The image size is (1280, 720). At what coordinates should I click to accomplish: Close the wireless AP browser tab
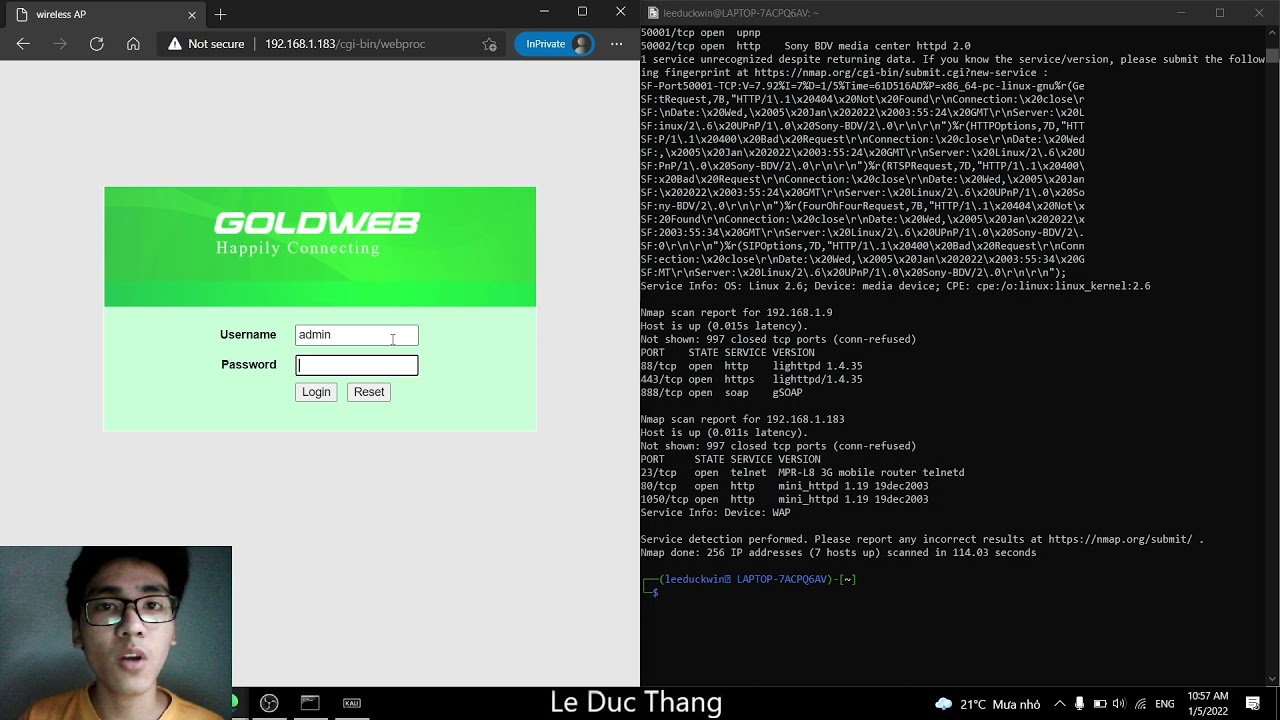(x=192, y=15)
